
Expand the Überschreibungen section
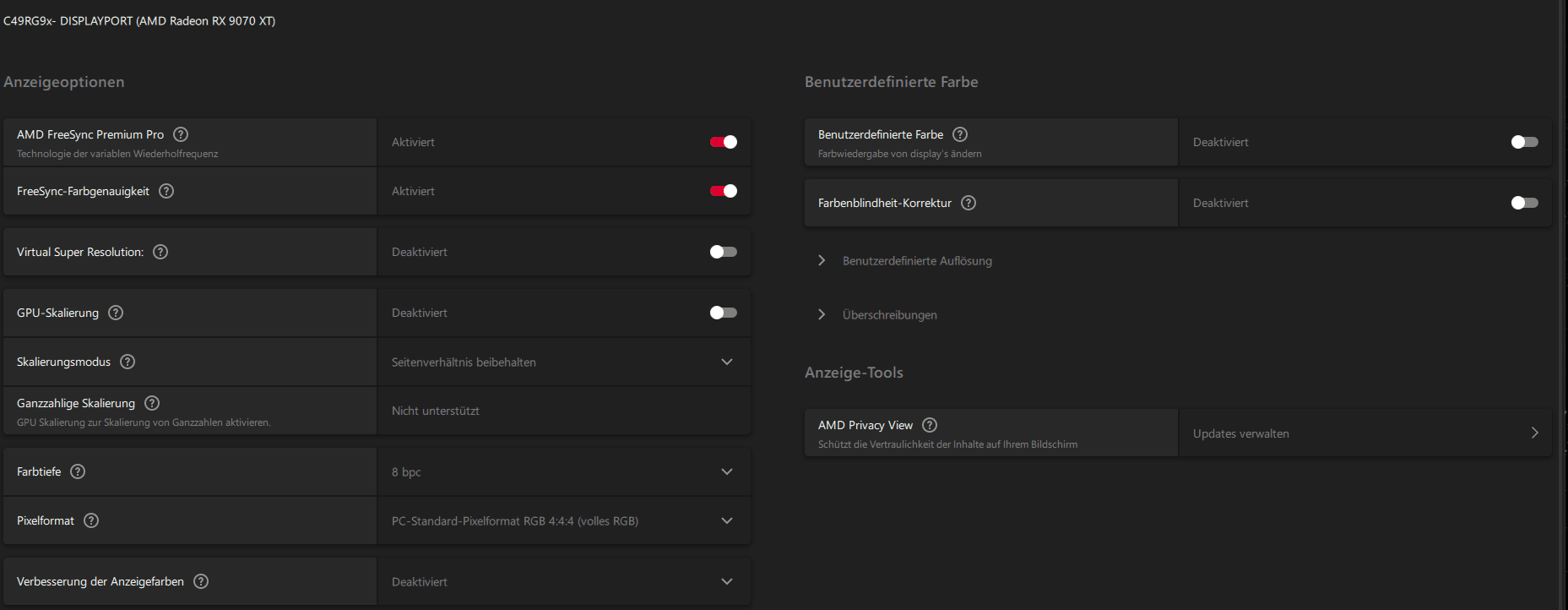point(889,315)
